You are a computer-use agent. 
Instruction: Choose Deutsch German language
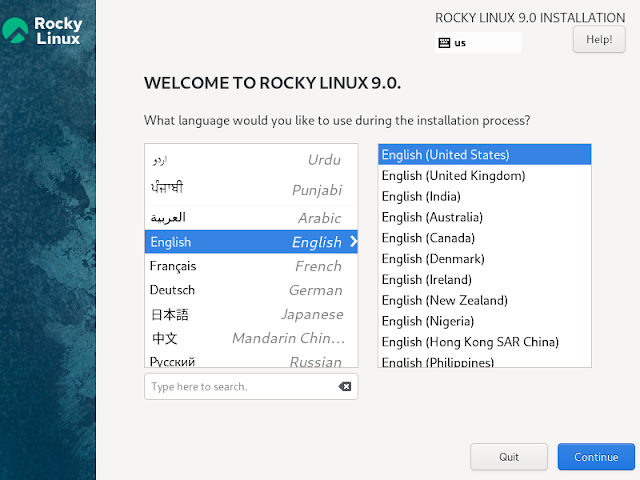point(251,290)
